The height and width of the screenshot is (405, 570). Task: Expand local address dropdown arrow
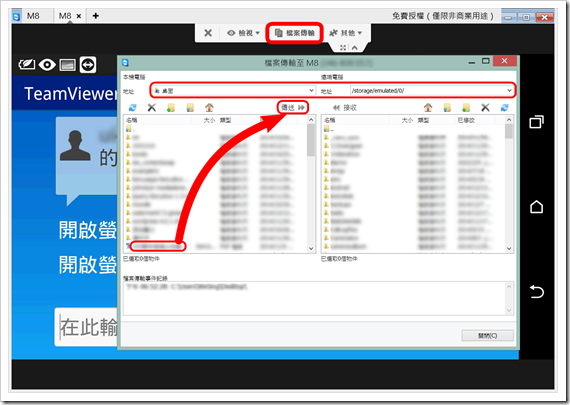[312, 91]
